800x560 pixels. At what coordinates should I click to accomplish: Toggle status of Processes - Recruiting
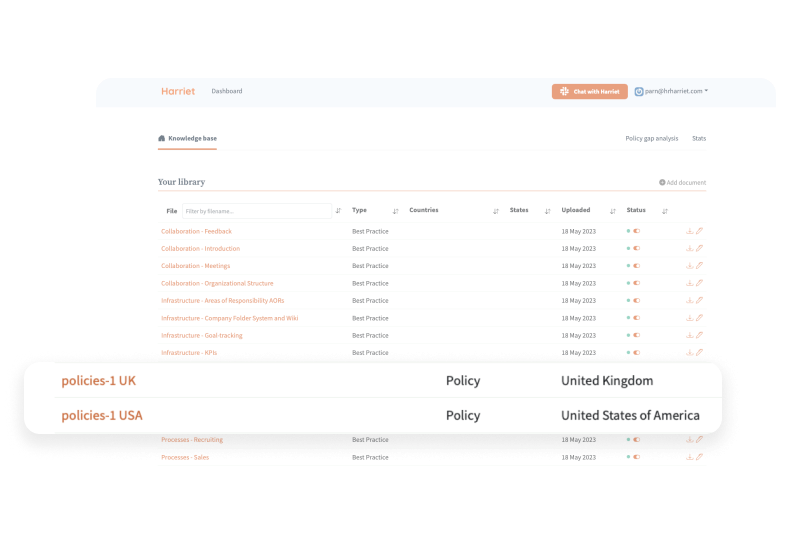[637, 440]
